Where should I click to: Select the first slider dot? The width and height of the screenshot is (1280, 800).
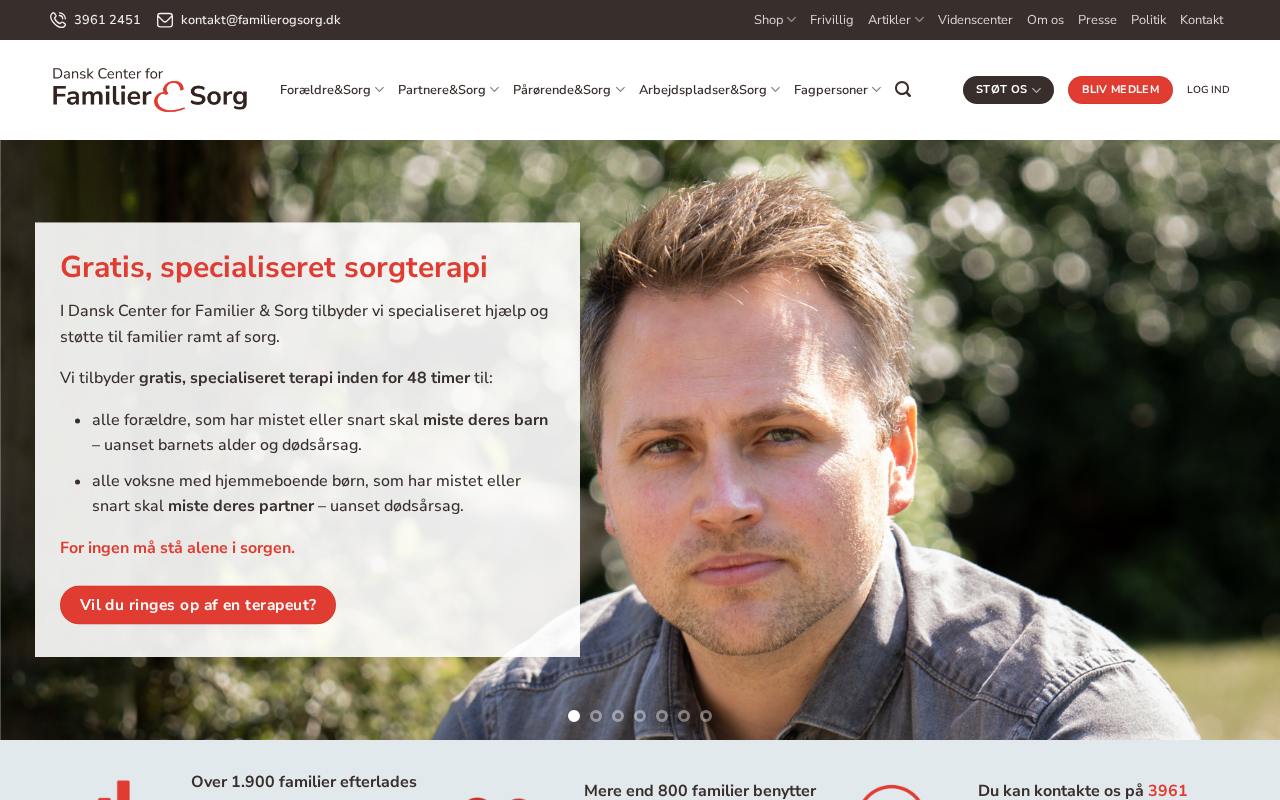pyautogui.click(x=574, y=716)
